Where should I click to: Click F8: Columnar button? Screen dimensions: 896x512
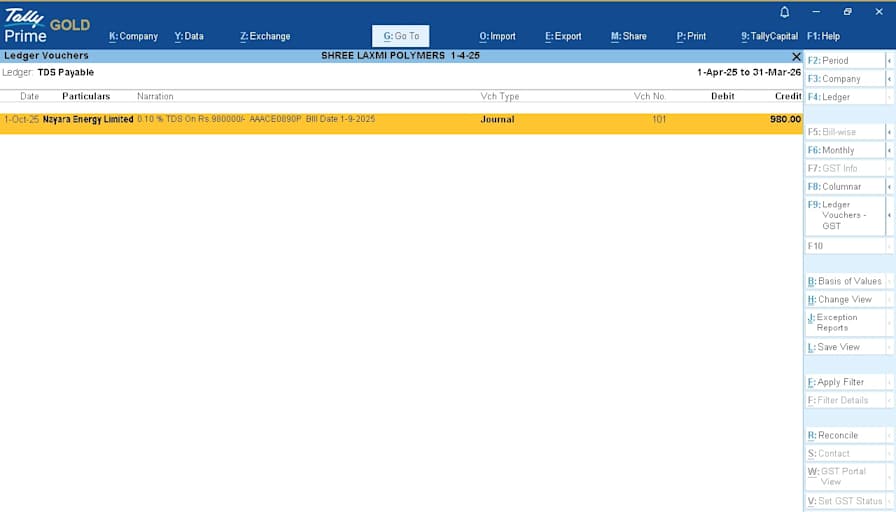845,187
